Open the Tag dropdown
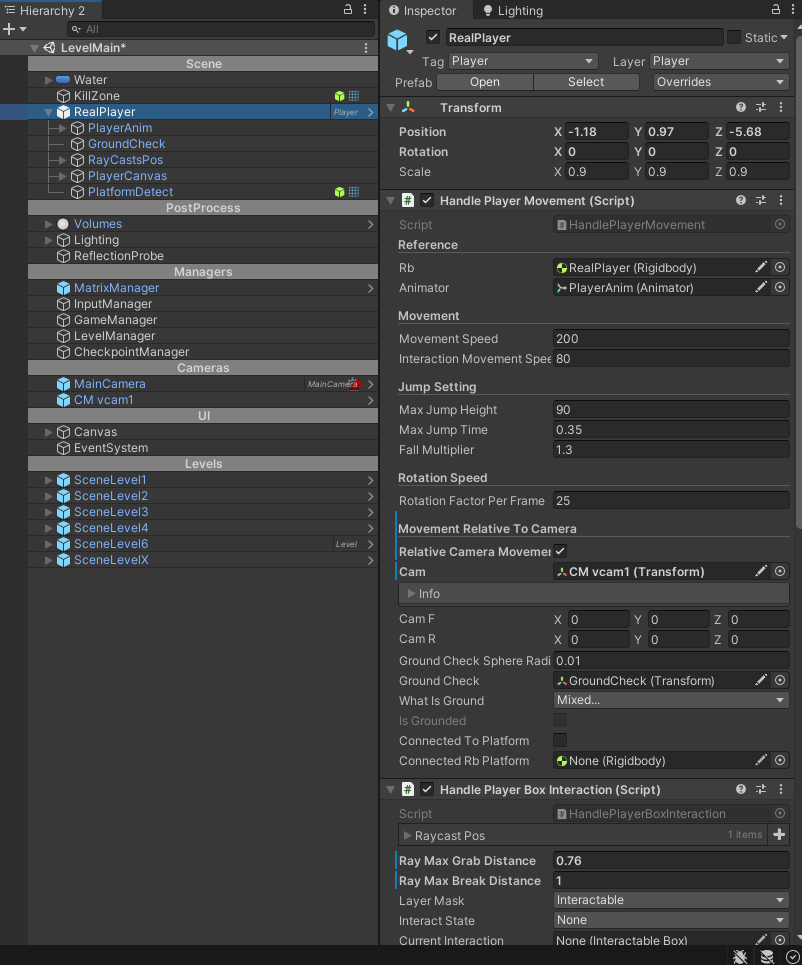Image resolution: width=802 pixels, height=965 pixels. pos(523,61)
